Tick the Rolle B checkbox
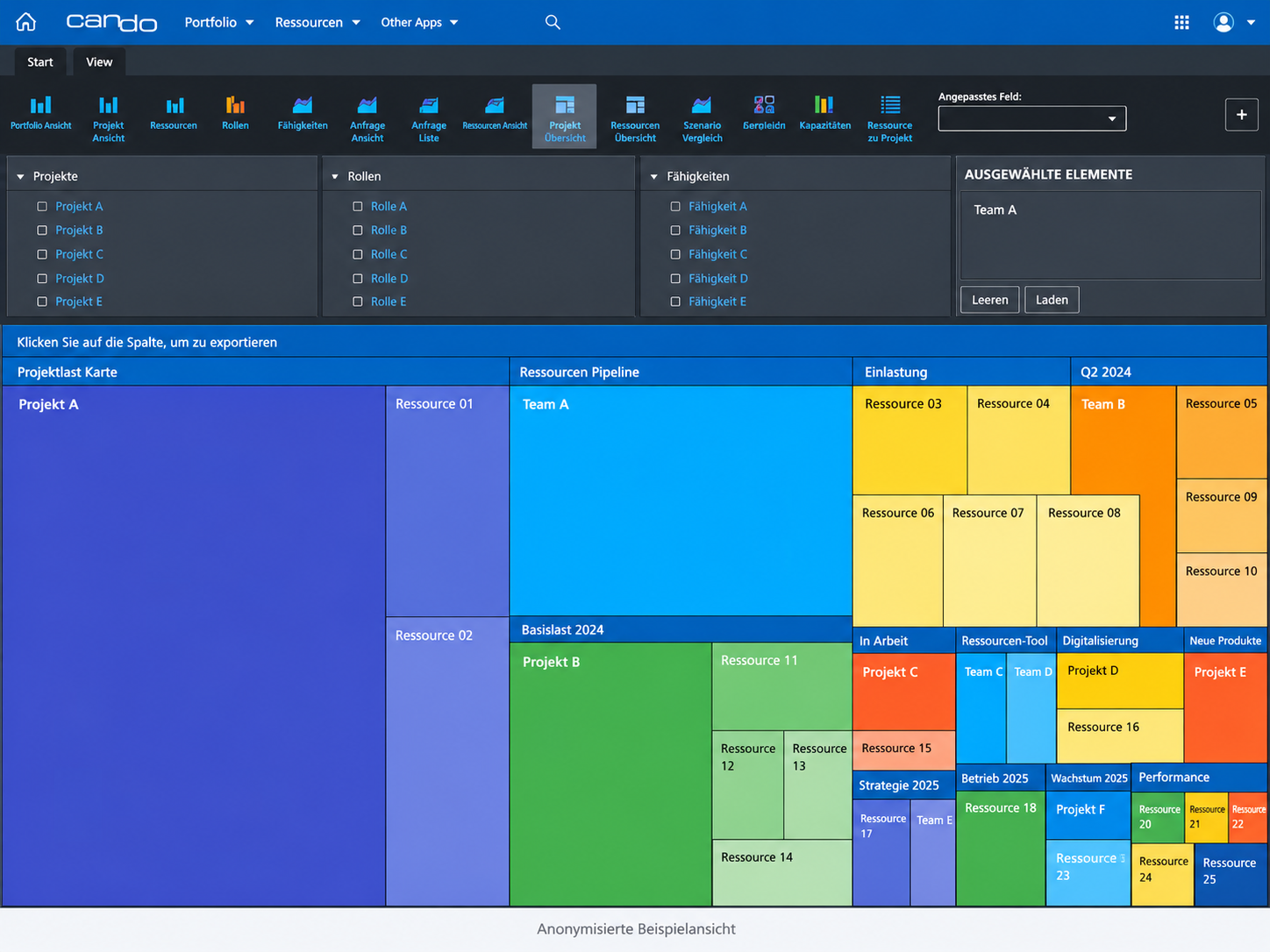Viewport: 1270px width, 952px height. click(x=358, y=230)
